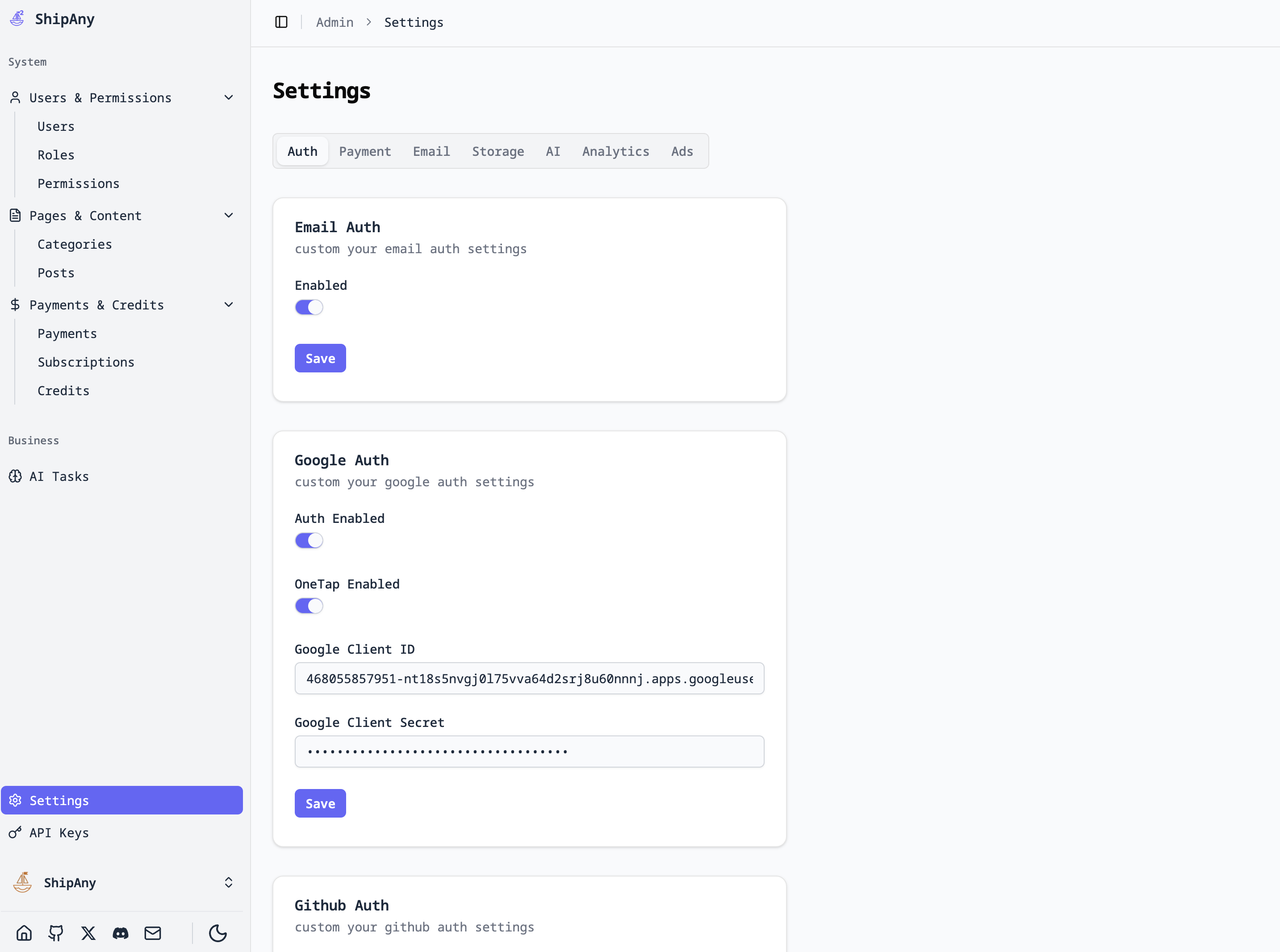Open the Users & Permissions section icon
This screenshot has width=1280, height=952.
(x=15, y=97)
